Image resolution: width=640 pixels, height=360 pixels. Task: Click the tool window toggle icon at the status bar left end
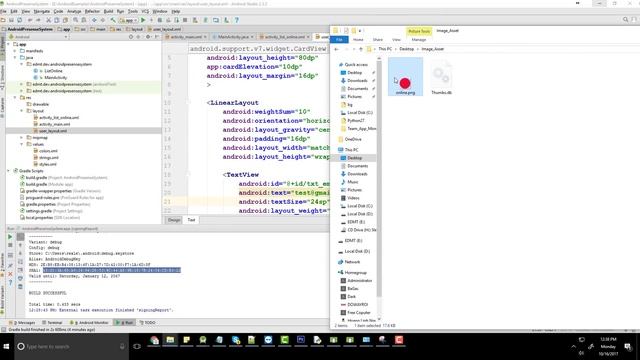coord(3,329)
